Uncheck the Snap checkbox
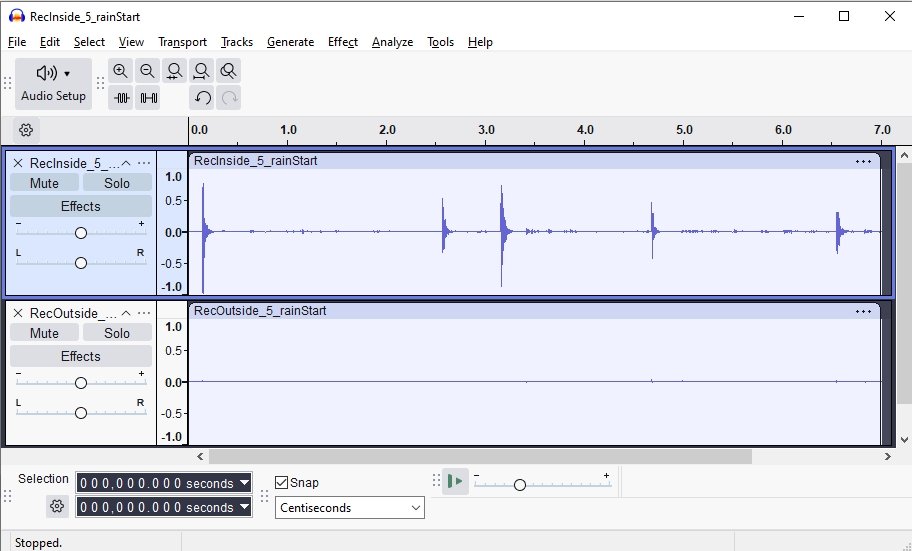912x551 pixels. point(282,482)
